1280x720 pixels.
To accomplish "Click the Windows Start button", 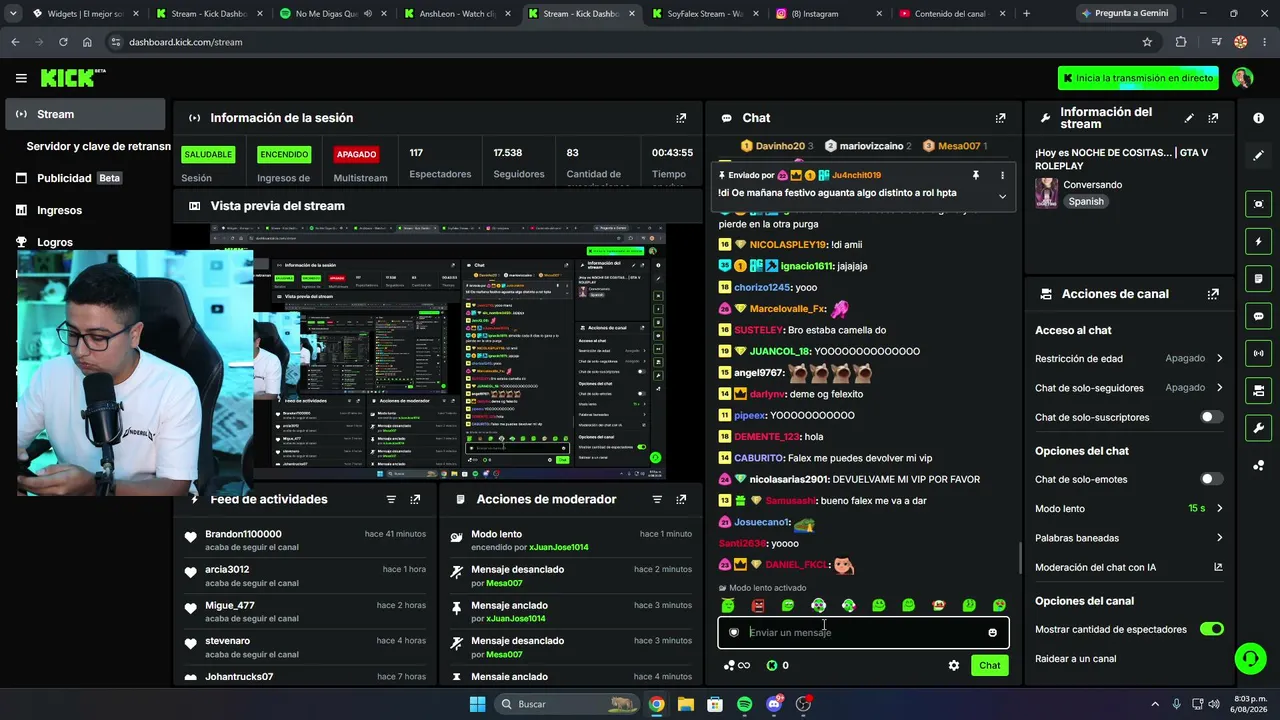I will 478,704.
